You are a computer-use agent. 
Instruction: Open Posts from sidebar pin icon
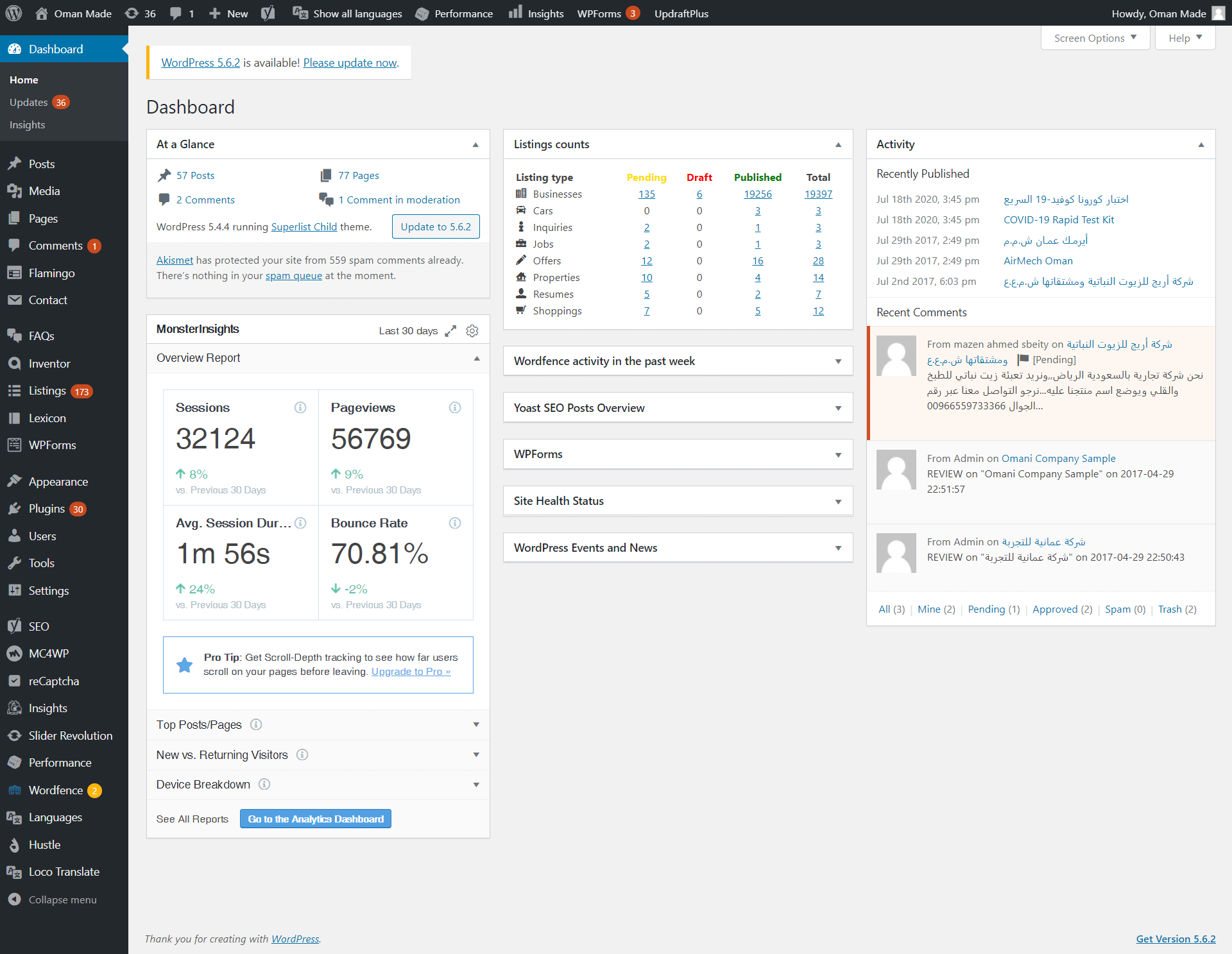[x=14, y=164]
